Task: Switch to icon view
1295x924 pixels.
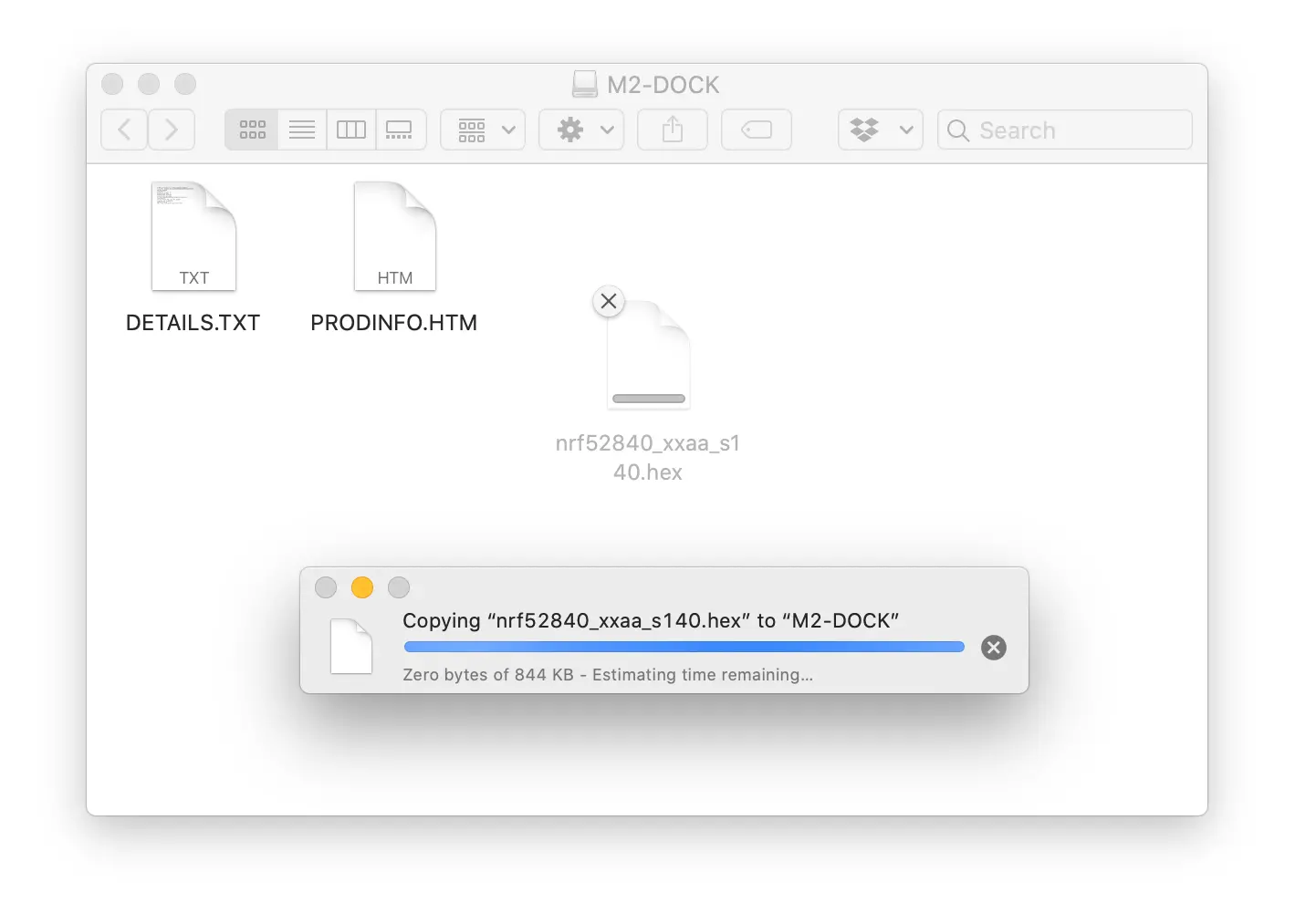Action: (252, 130)
